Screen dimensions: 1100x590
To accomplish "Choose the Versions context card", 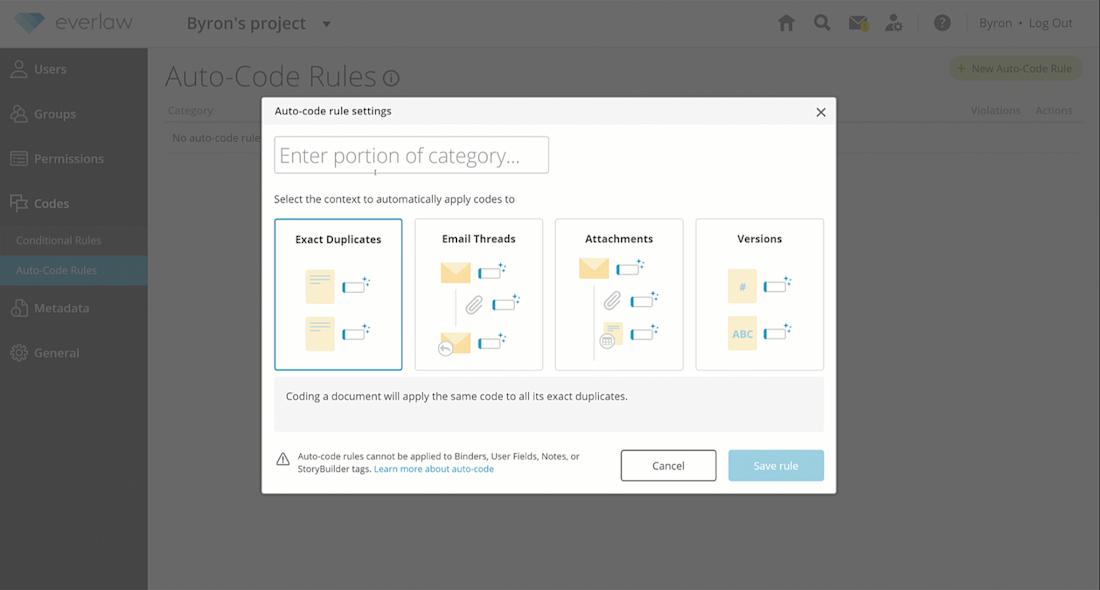I will pyautogui.click(x=759, y=294).
